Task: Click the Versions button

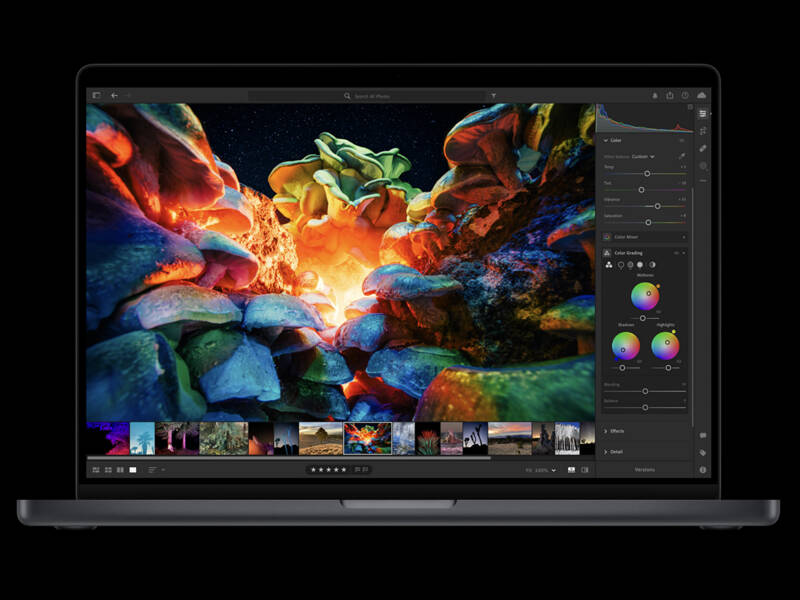Action: pyautogui.click(x=645, y=469)
